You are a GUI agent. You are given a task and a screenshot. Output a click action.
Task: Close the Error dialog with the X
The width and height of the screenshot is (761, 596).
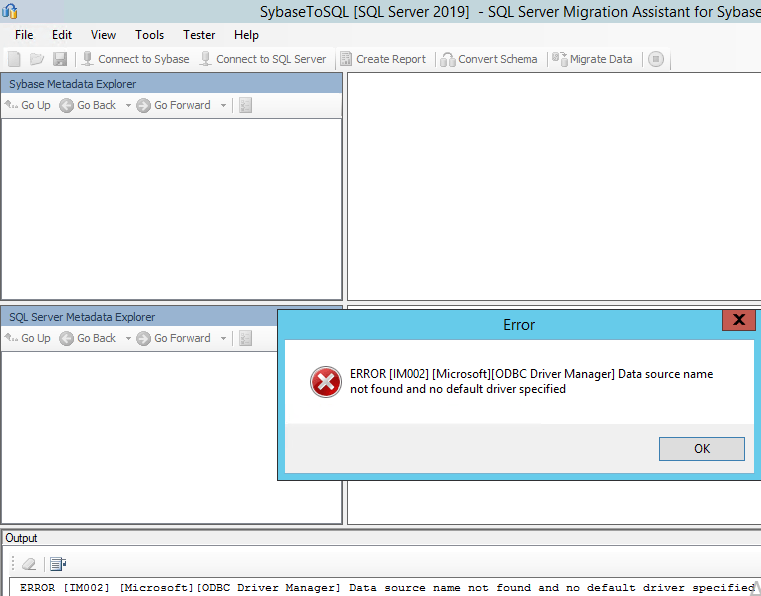pyautogui.click(x=739, y=320)
